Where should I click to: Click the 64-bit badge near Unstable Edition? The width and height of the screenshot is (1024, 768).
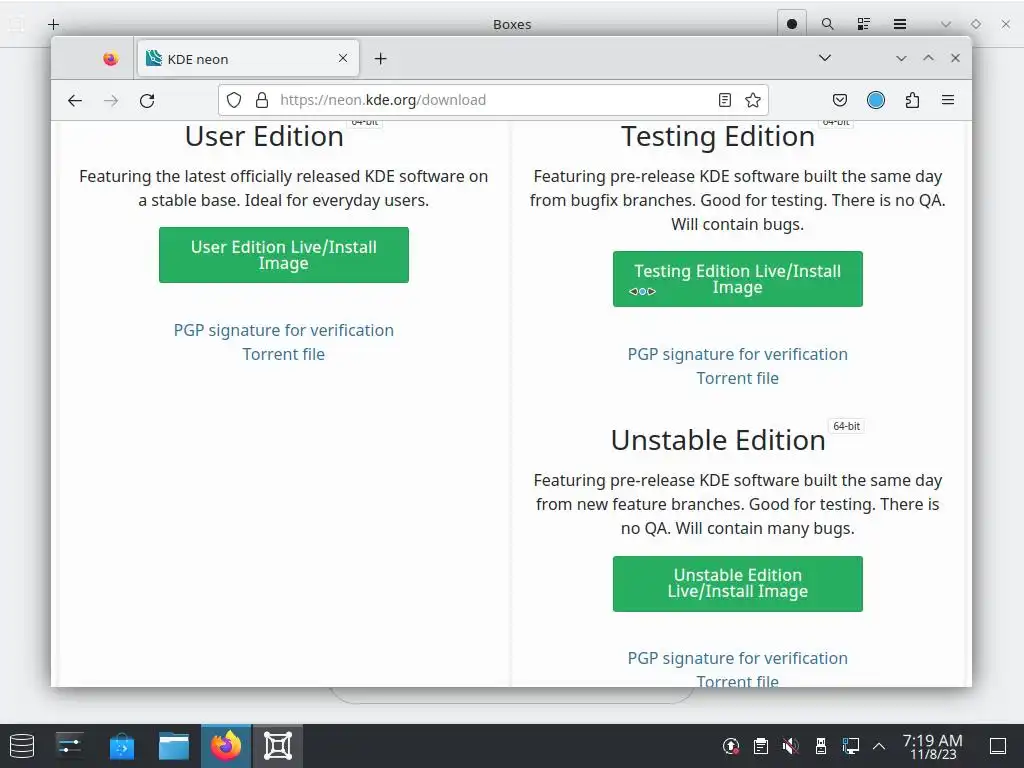coord(846,426)
